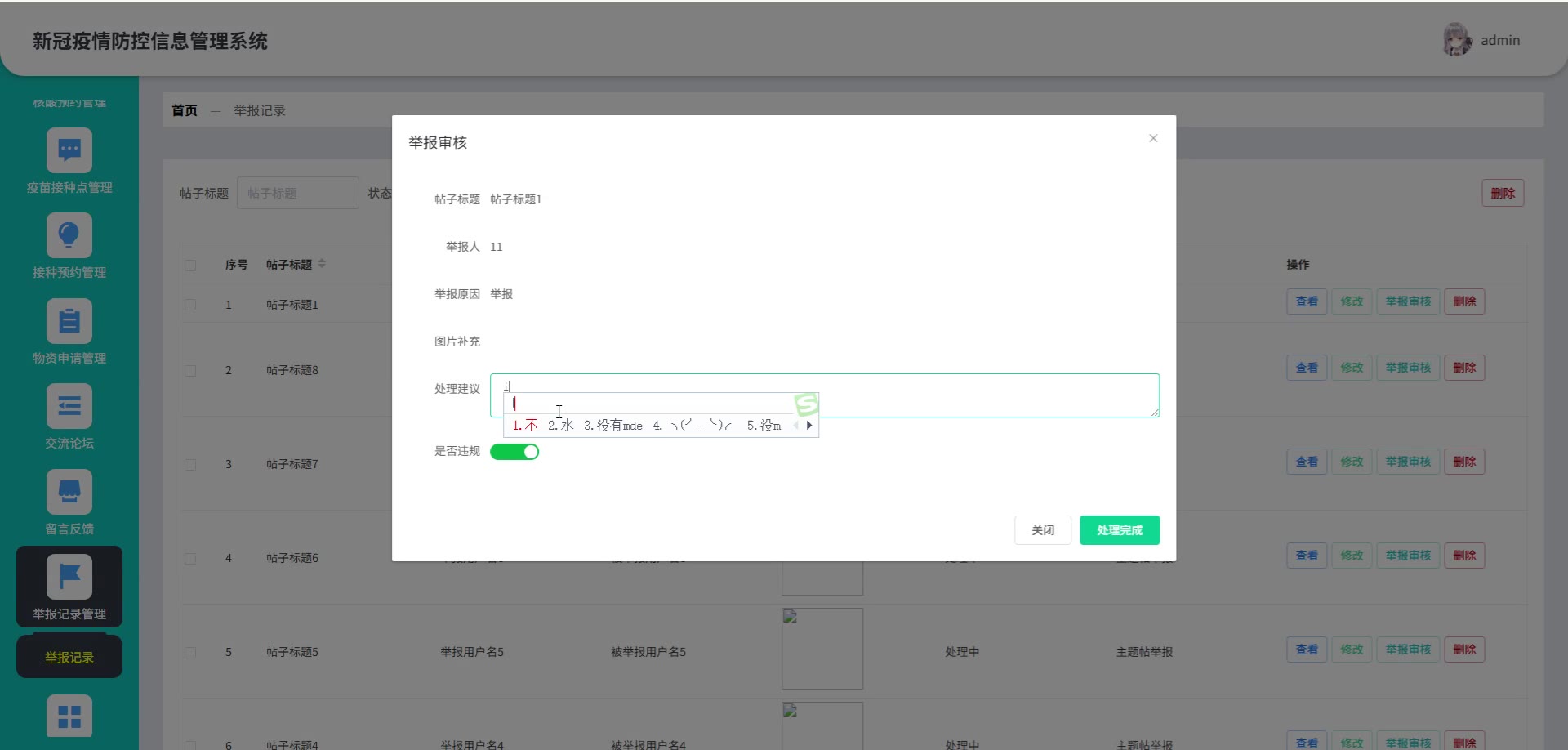The height and width of the screenshot is (750, 1568).
Task: Open 留言反馈 store icon in sidebar
Action: (69, 492)
